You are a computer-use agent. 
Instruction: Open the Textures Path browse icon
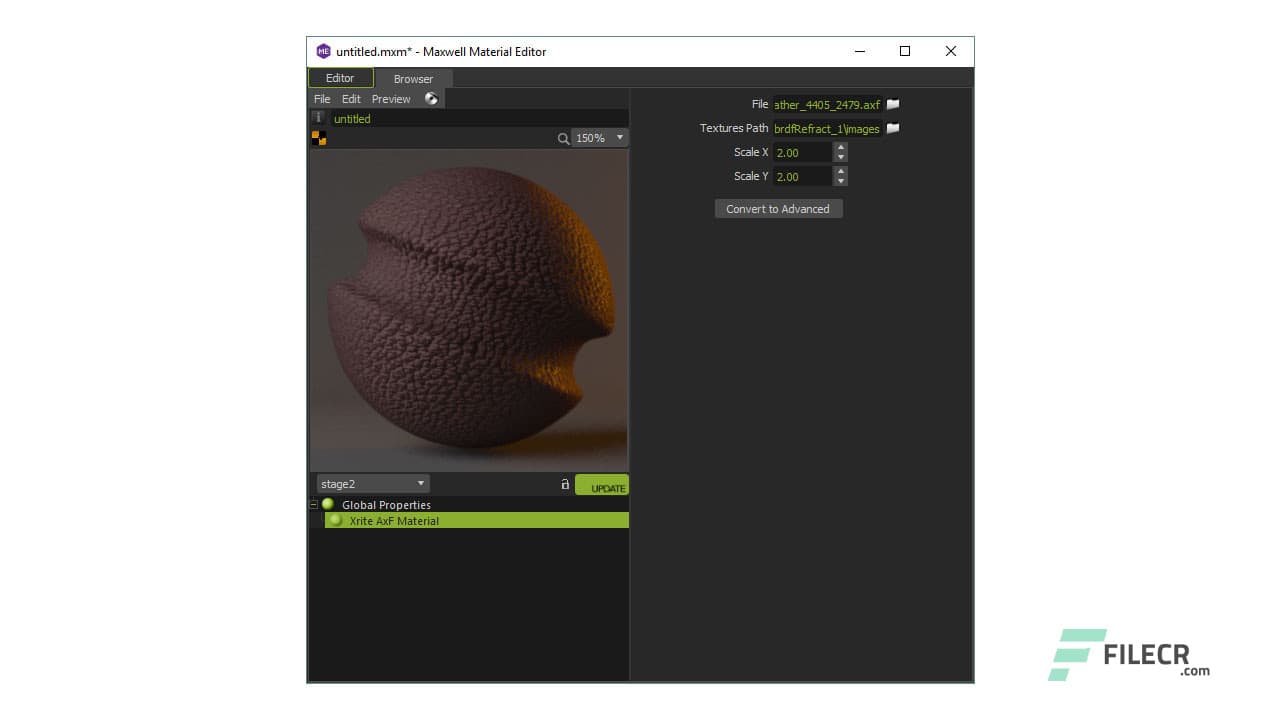[x=892, y=128]
